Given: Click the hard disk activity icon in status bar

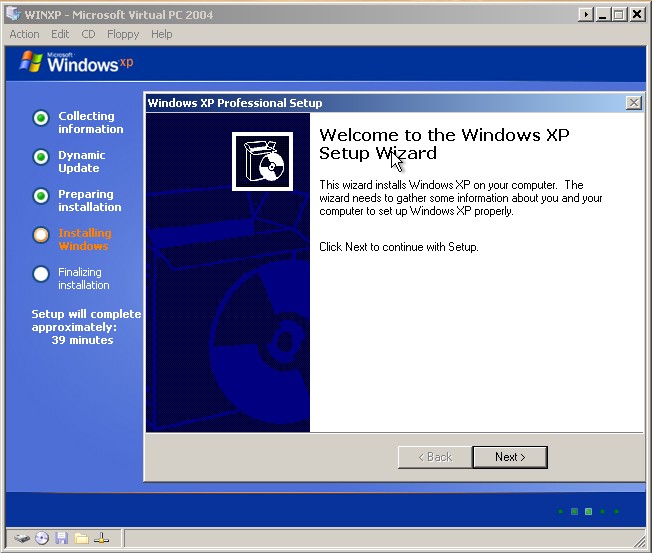Looking at the screenshot, I should [x=22, y=538].
